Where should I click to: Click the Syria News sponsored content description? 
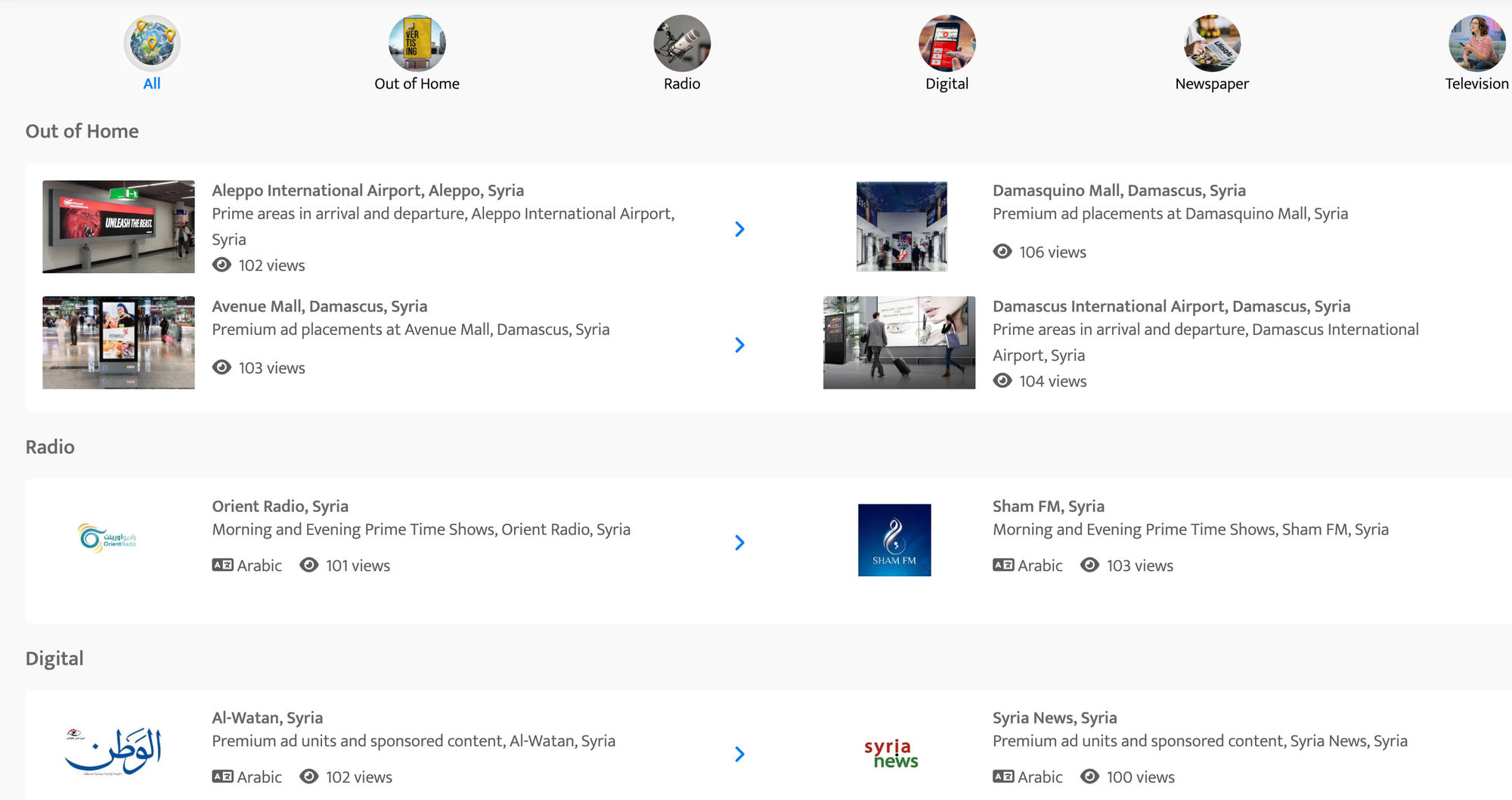point(1200,741)
